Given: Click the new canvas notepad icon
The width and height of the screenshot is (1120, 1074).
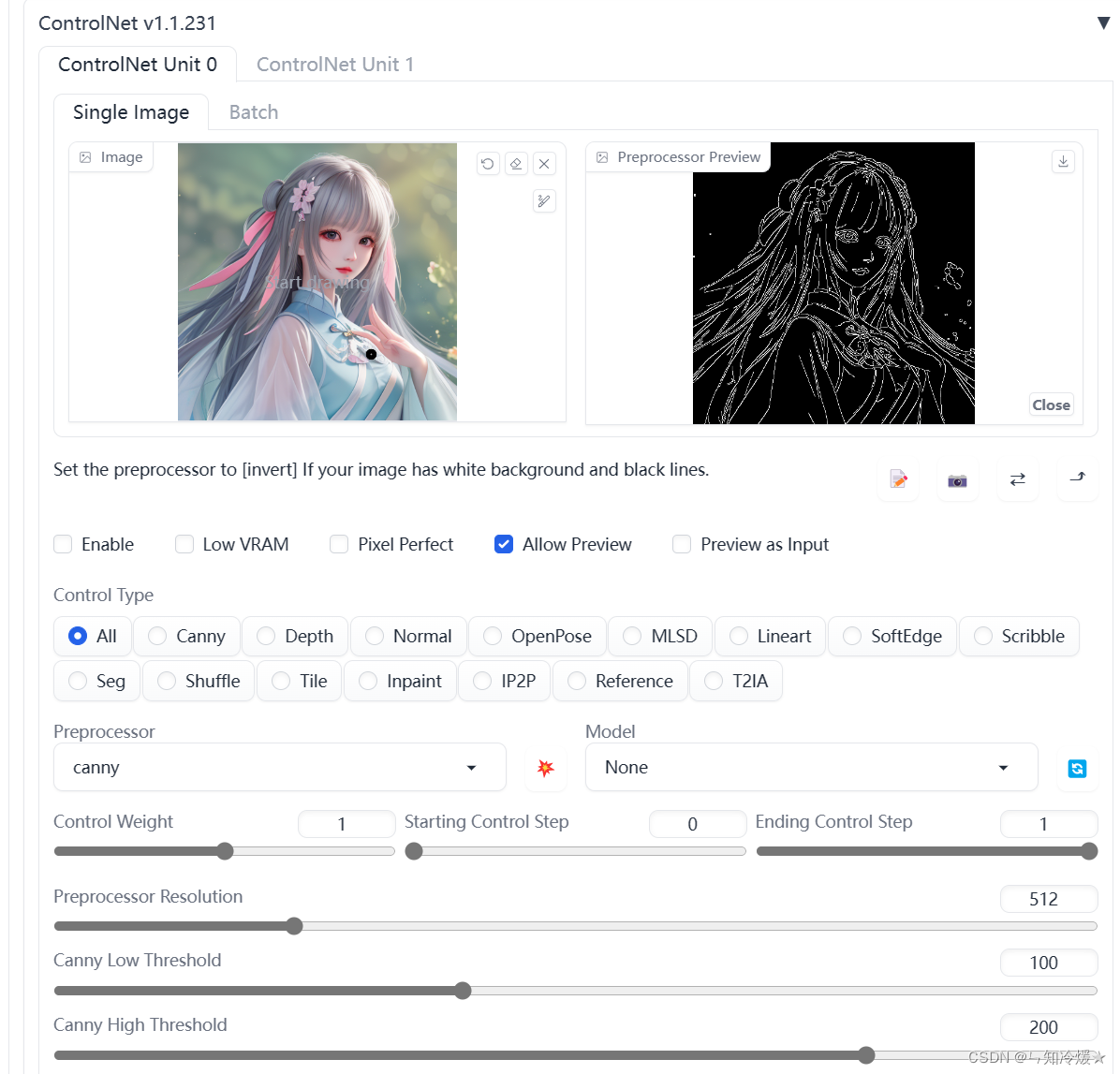Looking at the screenshot, I should pos(899,479).
